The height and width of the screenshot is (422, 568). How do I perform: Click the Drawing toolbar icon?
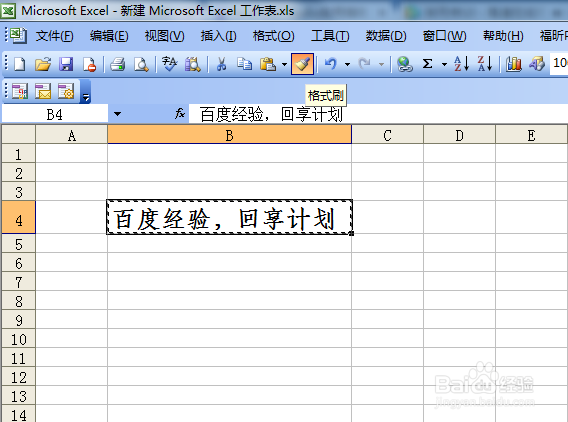[537, 64]
